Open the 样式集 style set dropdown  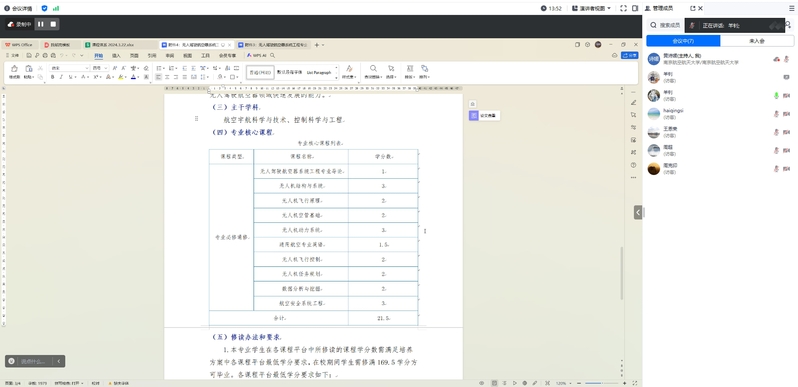click(x=349, y=72)
